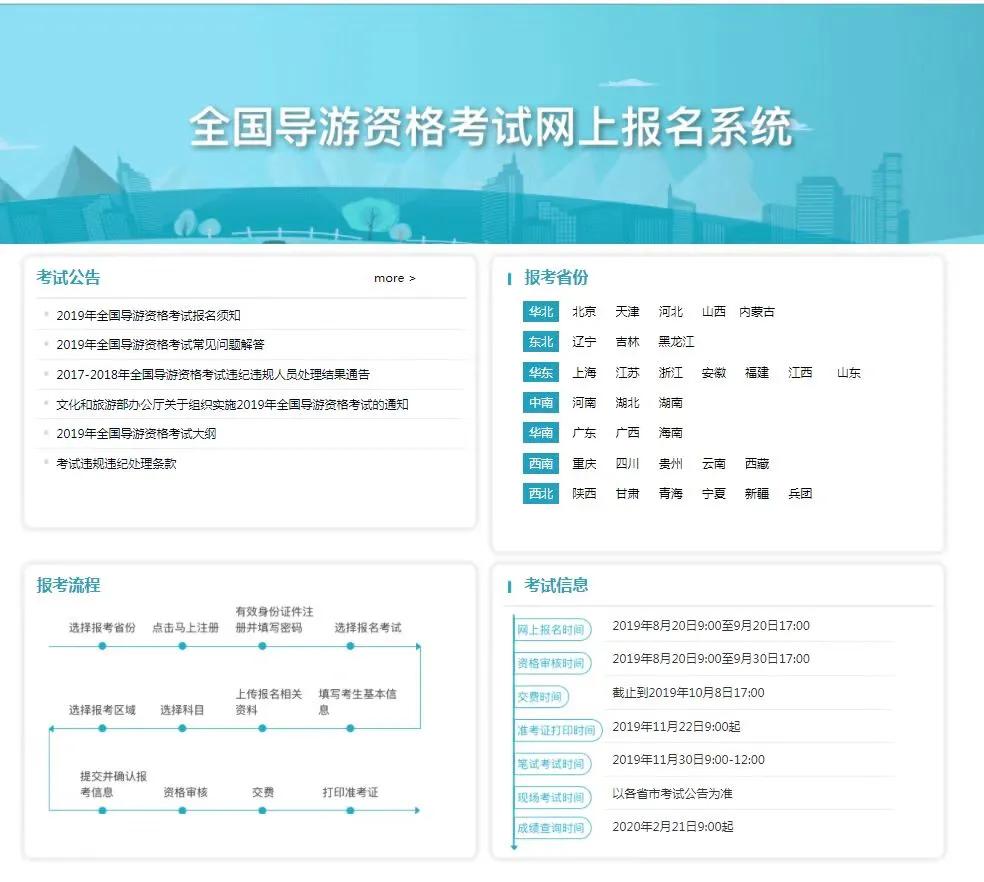Image resolution: width=984 pixels, height=882 pixels.
Task: Open the 考试违规违纪处理条款 notice
Action: 118,464
